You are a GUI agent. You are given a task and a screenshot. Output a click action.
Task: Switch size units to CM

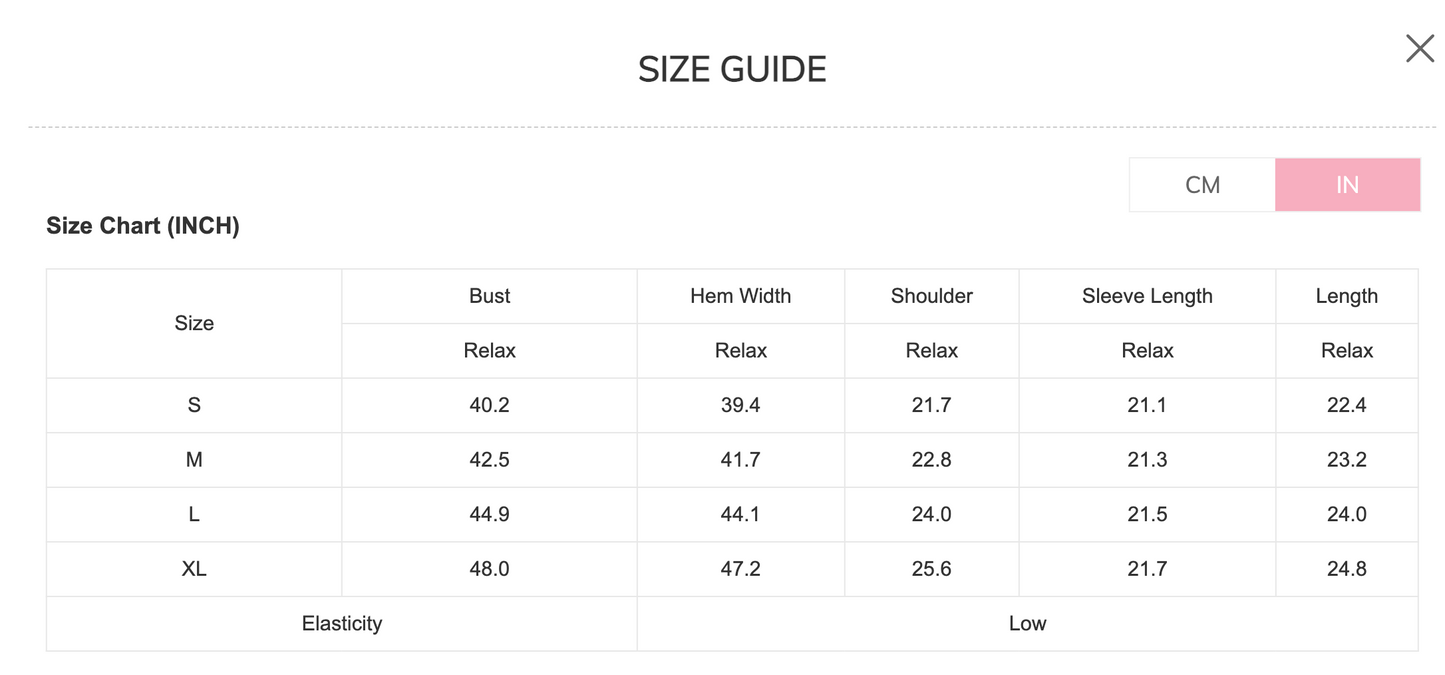click(1202, 185)
